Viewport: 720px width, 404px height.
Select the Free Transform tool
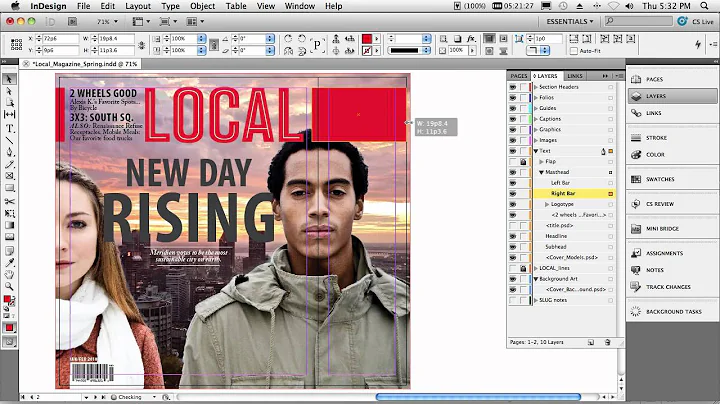(x=9, y=213)
